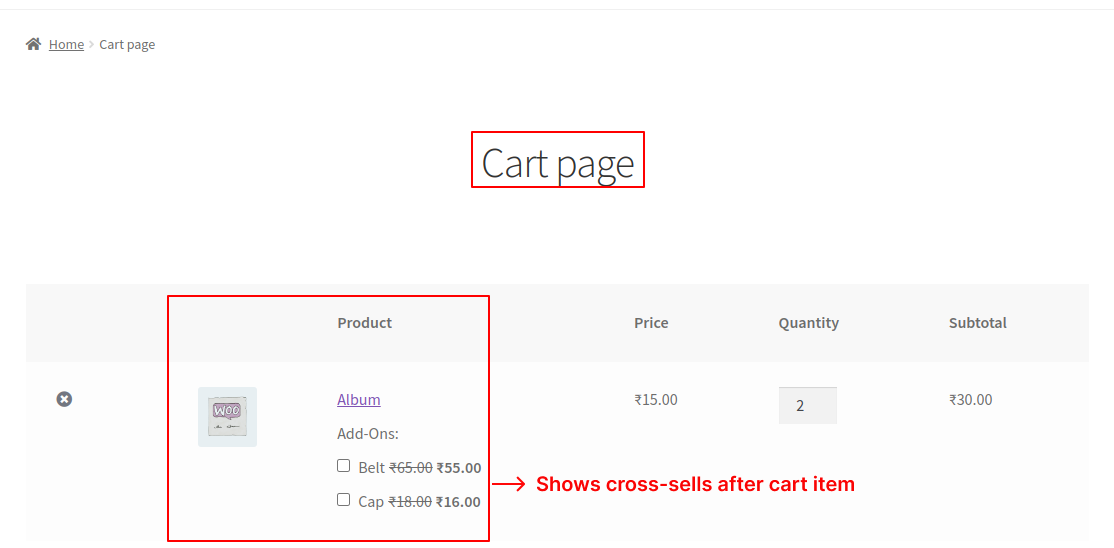Click the Product column header

(364, 323)
